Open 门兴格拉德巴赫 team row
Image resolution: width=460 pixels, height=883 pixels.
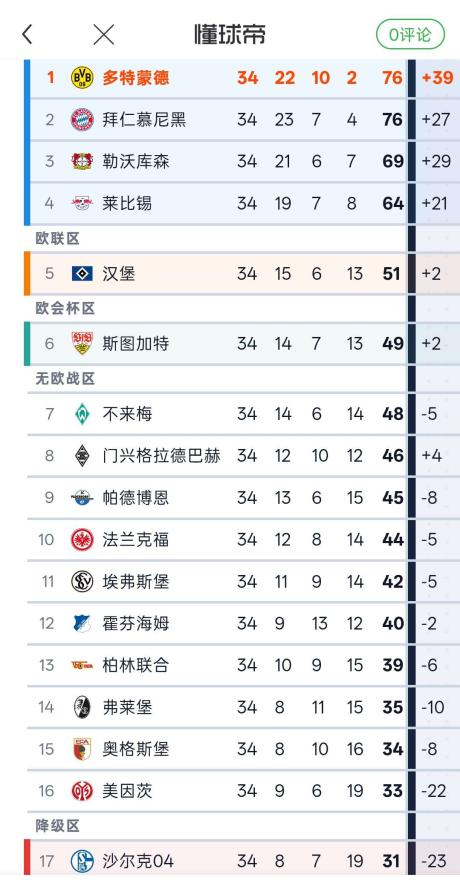[244, 456]
